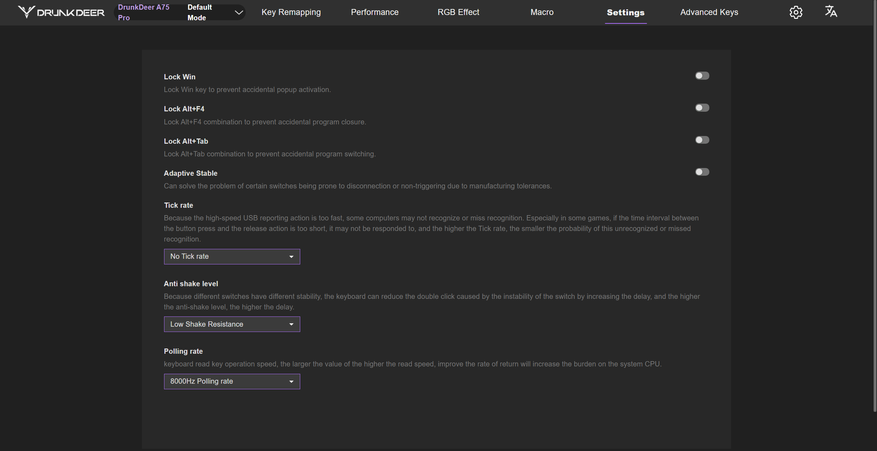Click the DRUNKDEER brand text
The image size is (877, 451).
[72, 12]
